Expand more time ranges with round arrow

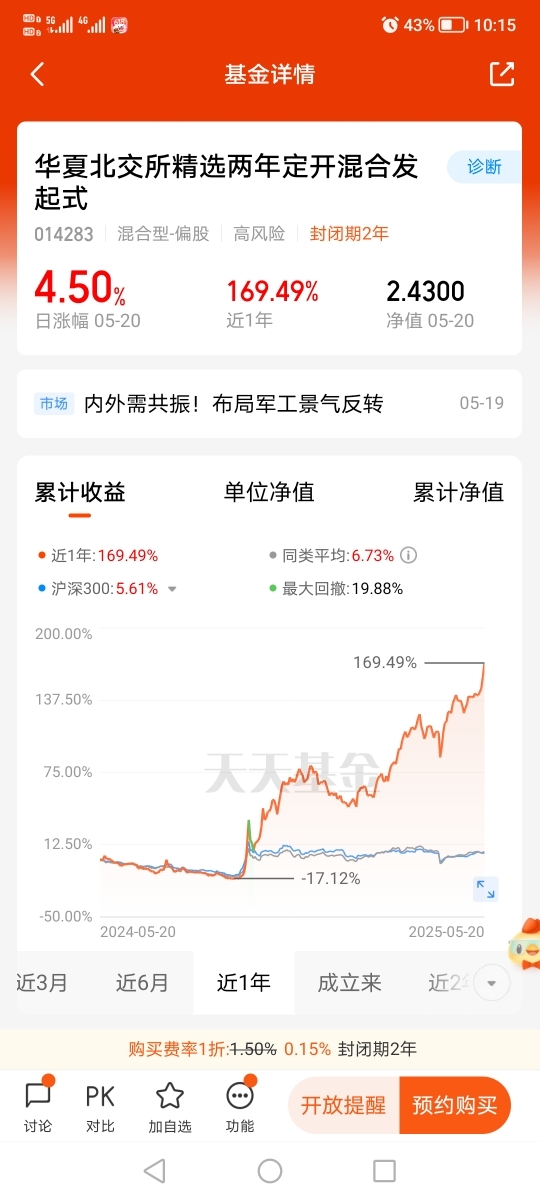[491, 983]
